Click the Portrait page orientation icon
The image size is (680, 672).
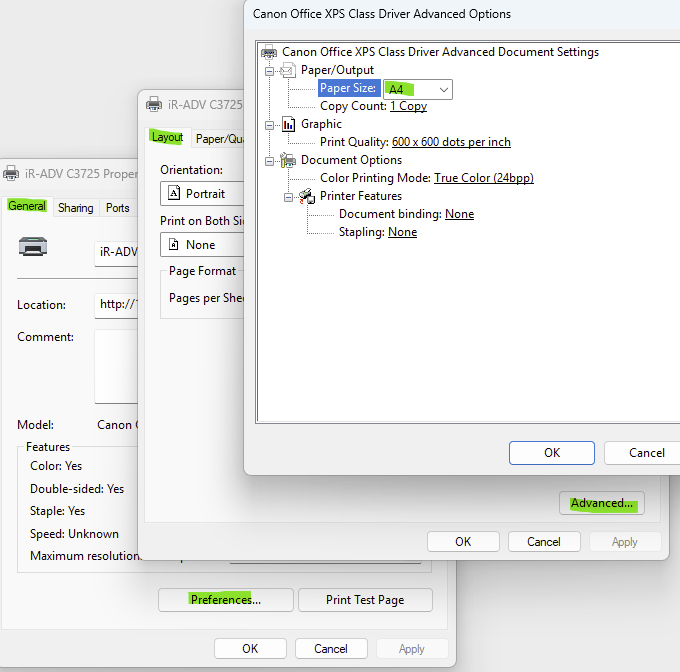point(174,193)
